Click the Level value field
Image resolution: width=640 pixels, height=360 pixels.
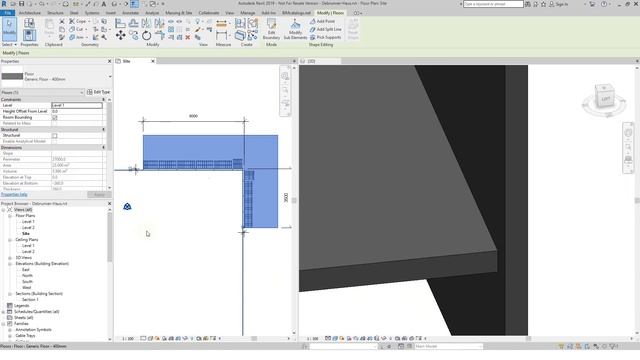tap(77, 105)
